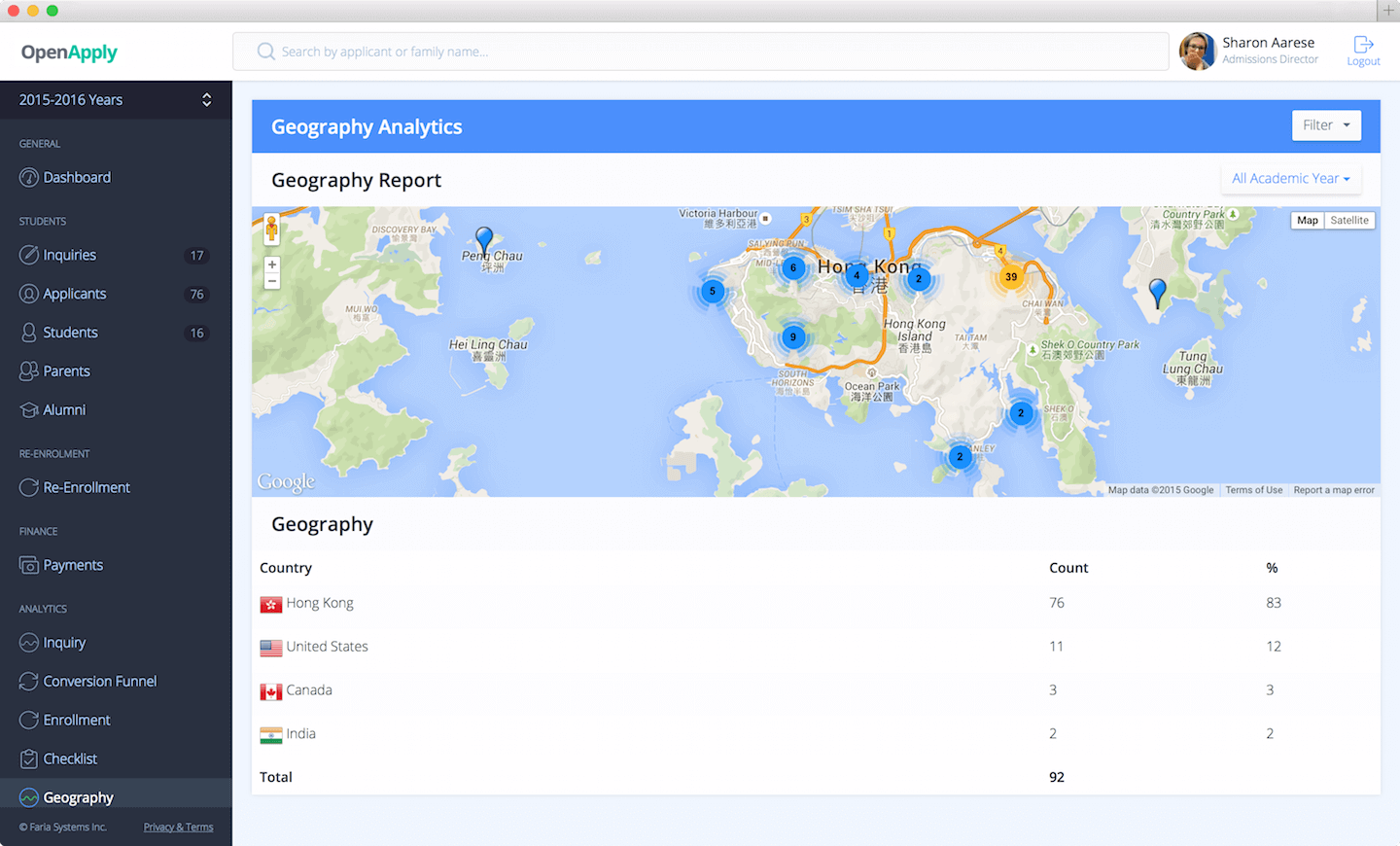Click the Inquiries count badge 17
The width and height of the screenshot is (1400, 846).
[196, 256]
